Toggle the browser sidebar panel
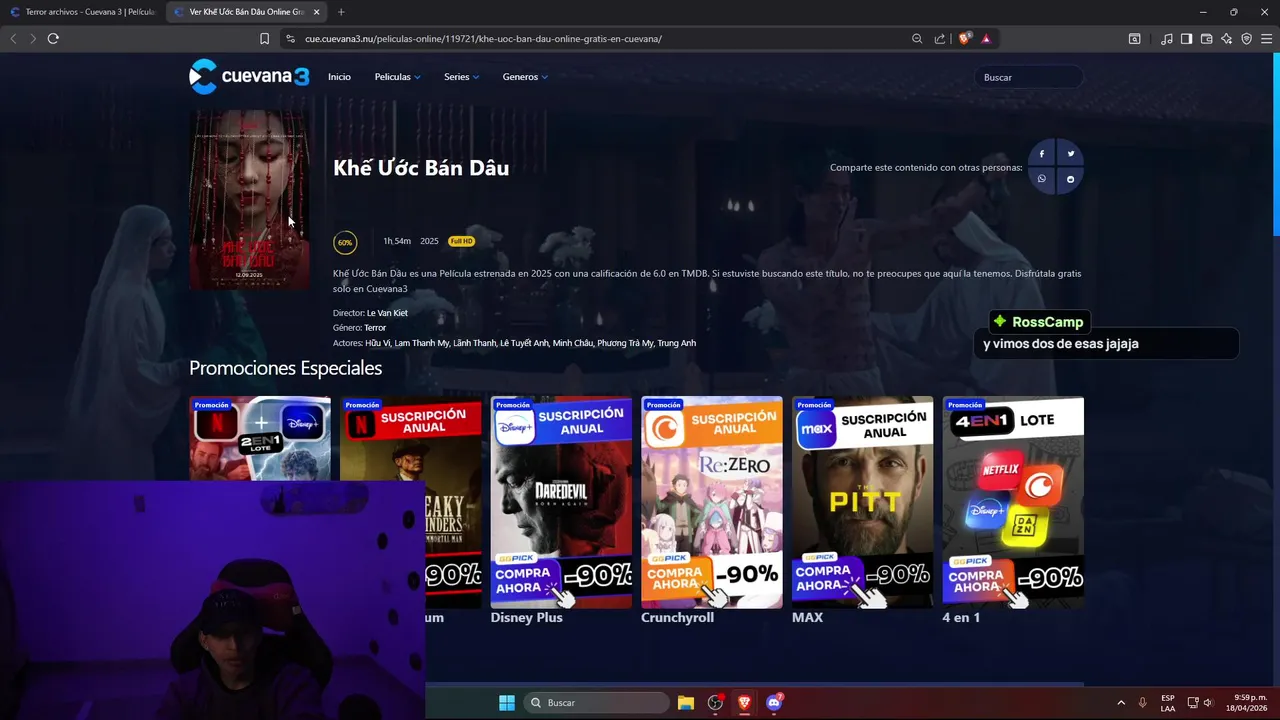 (1186, 39)
